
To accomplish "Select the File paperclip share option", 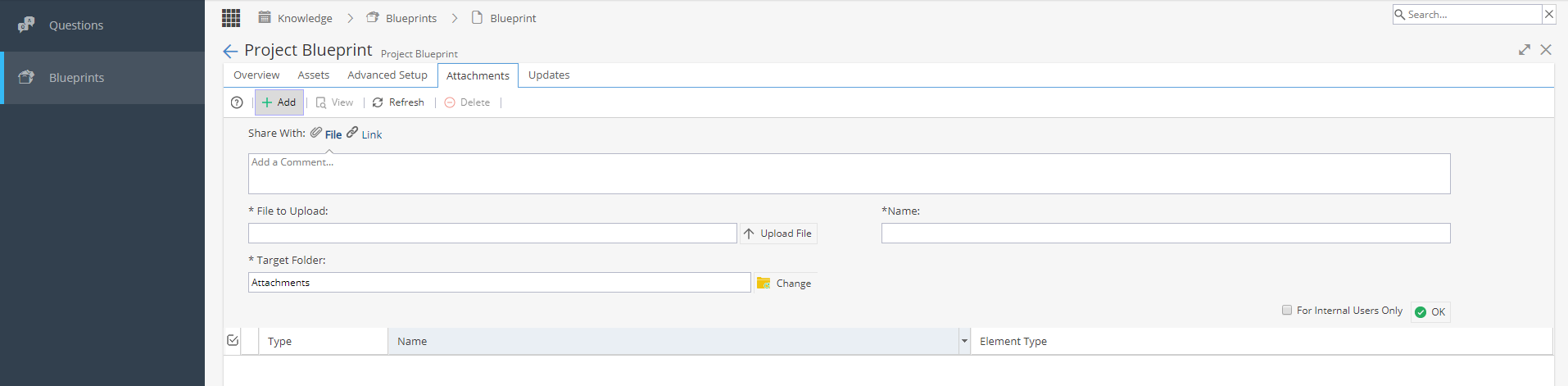I will [x=326, y=134].
